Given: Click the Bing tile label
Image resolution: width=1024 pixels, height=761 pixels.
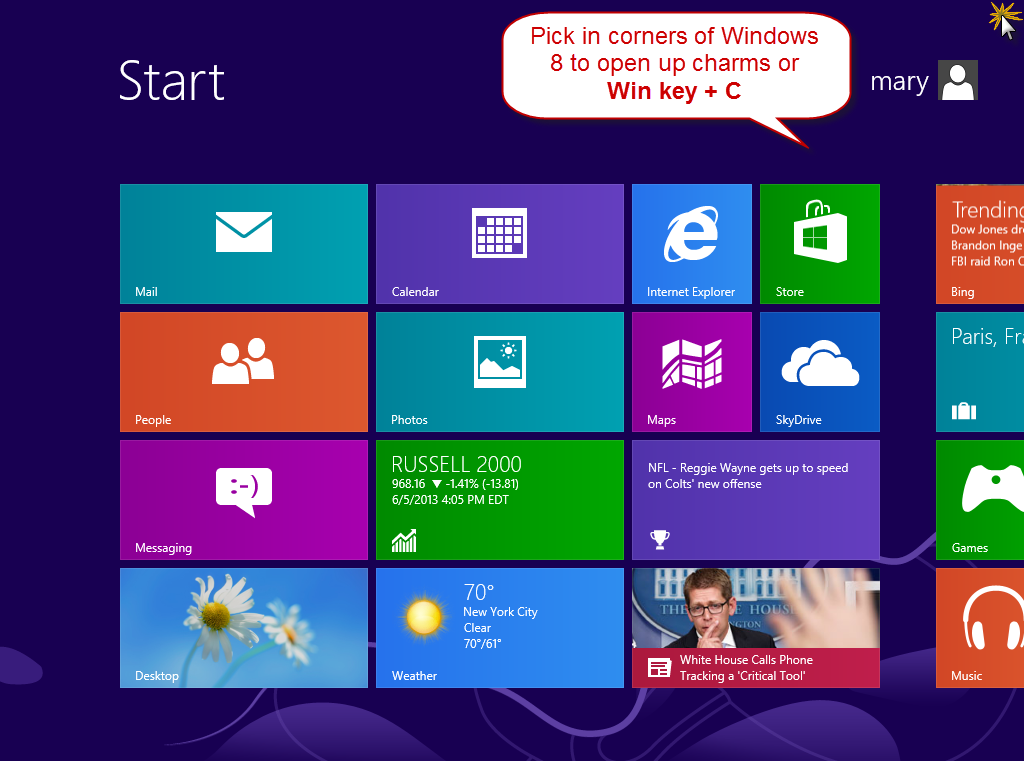Looking at the screenshot, I should tap(963, 292).
